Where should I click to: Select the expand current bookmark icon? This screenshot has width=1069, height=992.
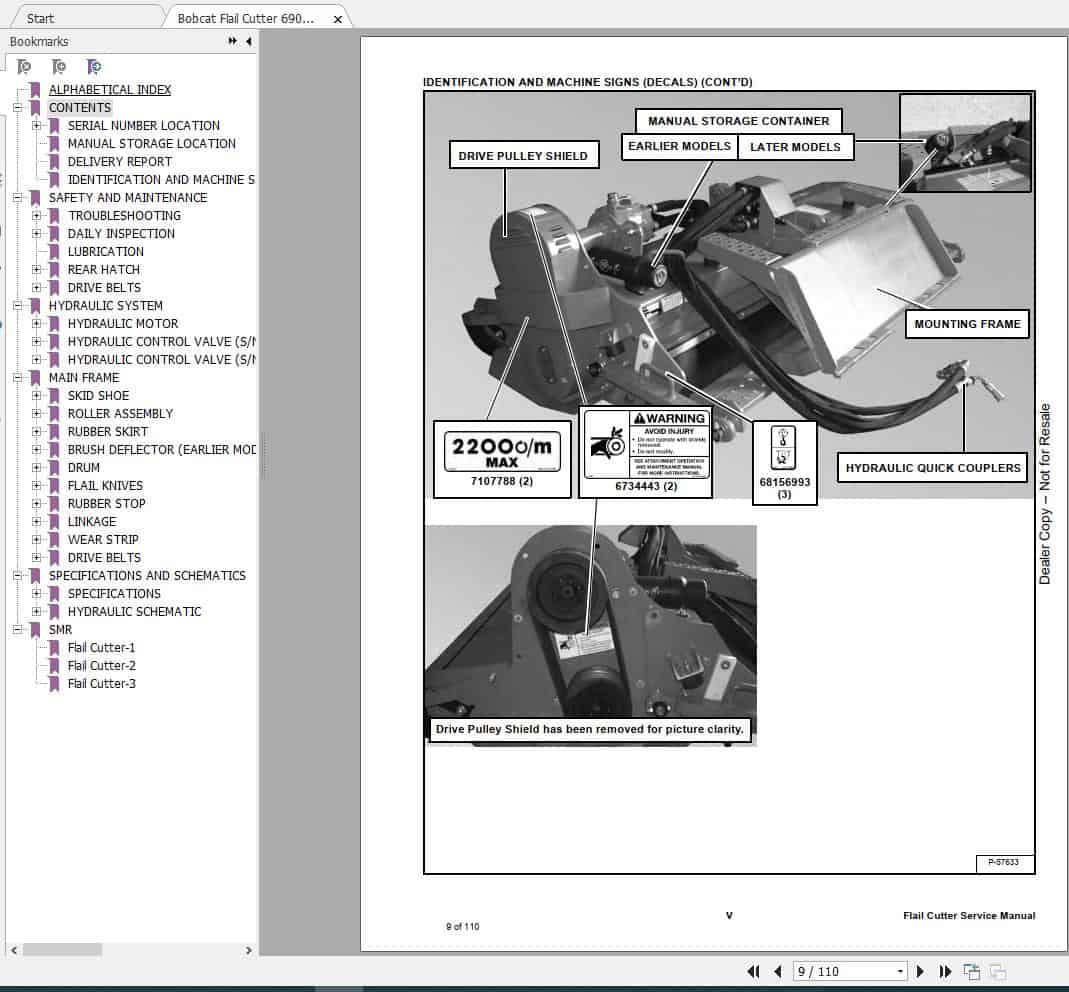pos(94,67)
